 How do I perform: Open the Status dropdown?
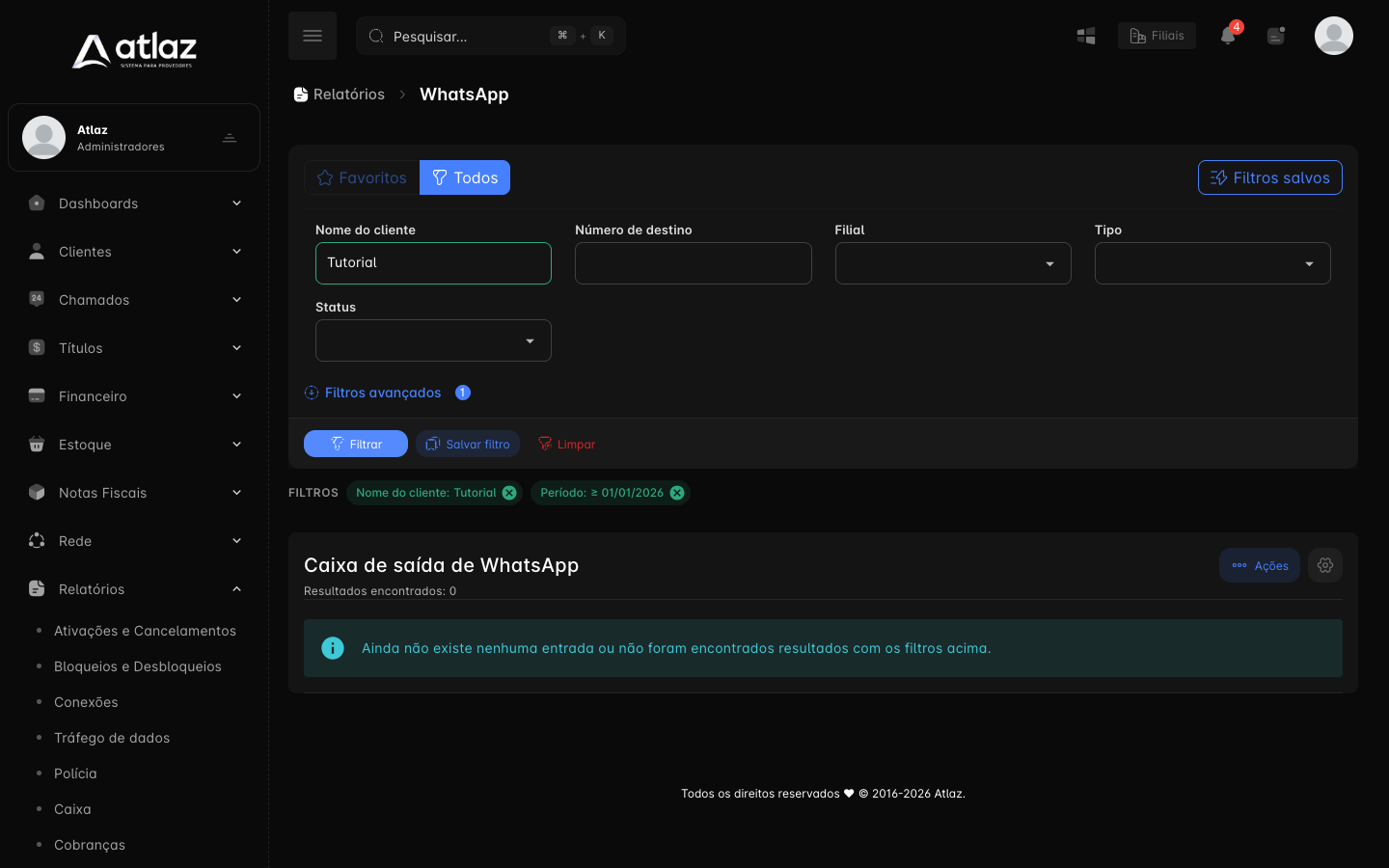[x=433, y=340]
